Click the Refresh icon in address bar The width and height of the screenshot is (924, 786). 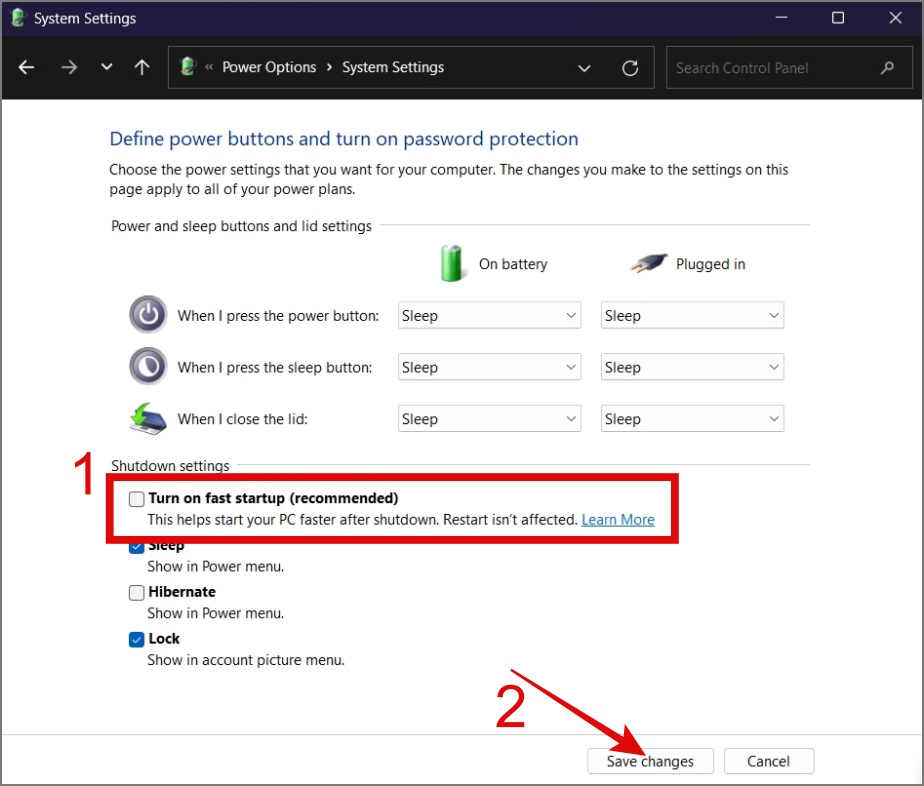click(x=630, y=68)
